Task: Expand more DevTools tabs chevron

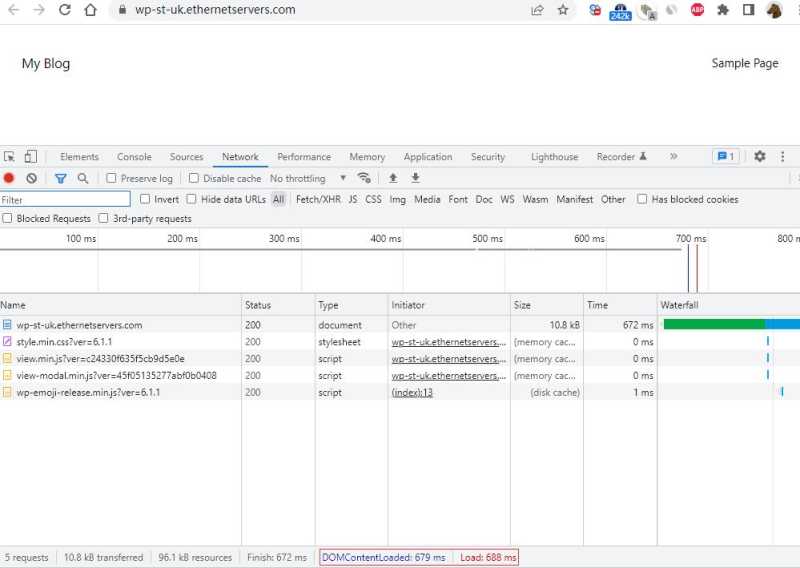Action: coord(673,156)
